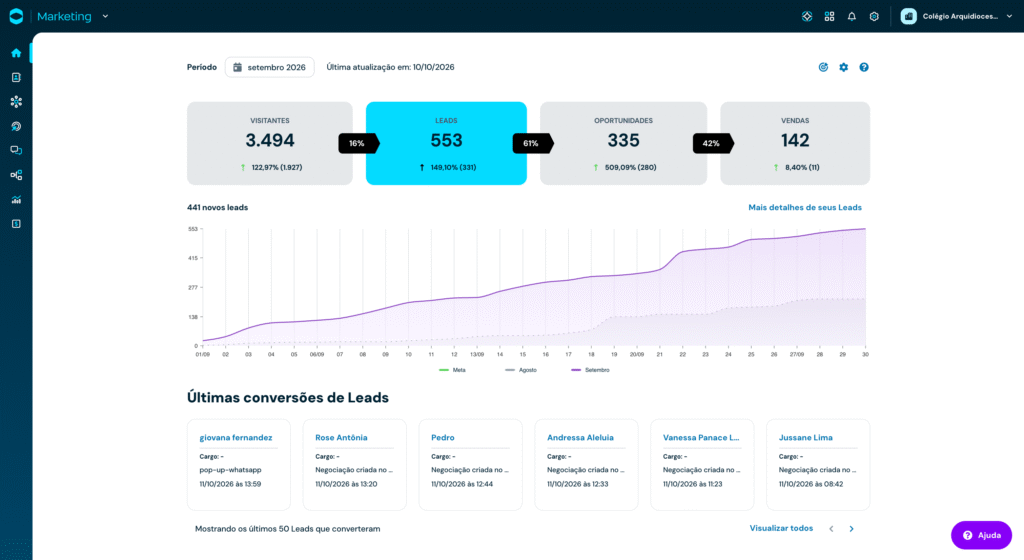The height and width of the screenshot is (560, 1024).
Task: Open the last square sidebar icon
Action: click(16, 224)
